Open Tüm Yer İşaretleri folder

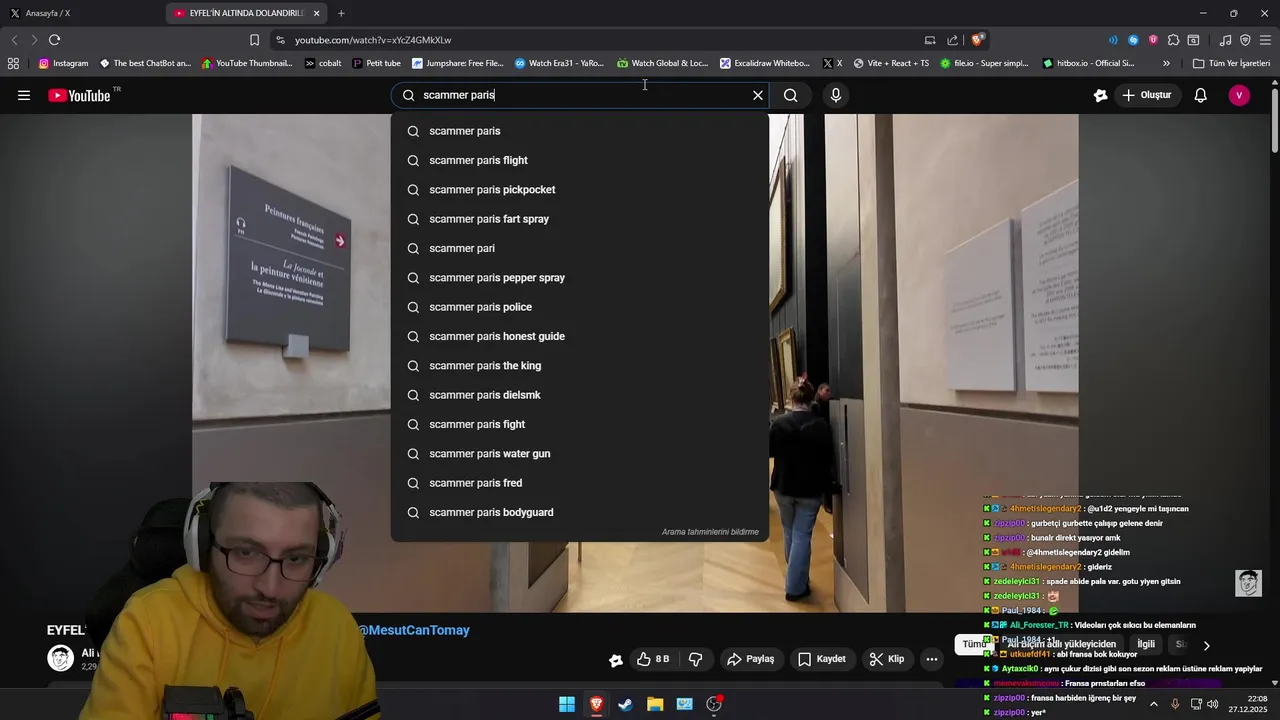(x=1232, y=63)
